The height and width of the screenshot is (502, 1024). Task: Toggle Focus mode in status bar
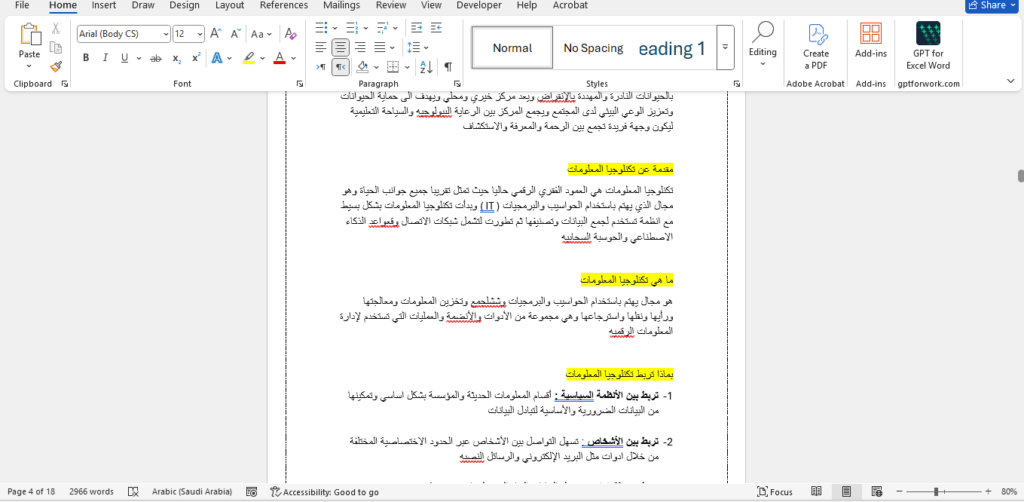(x=775, y=492)
